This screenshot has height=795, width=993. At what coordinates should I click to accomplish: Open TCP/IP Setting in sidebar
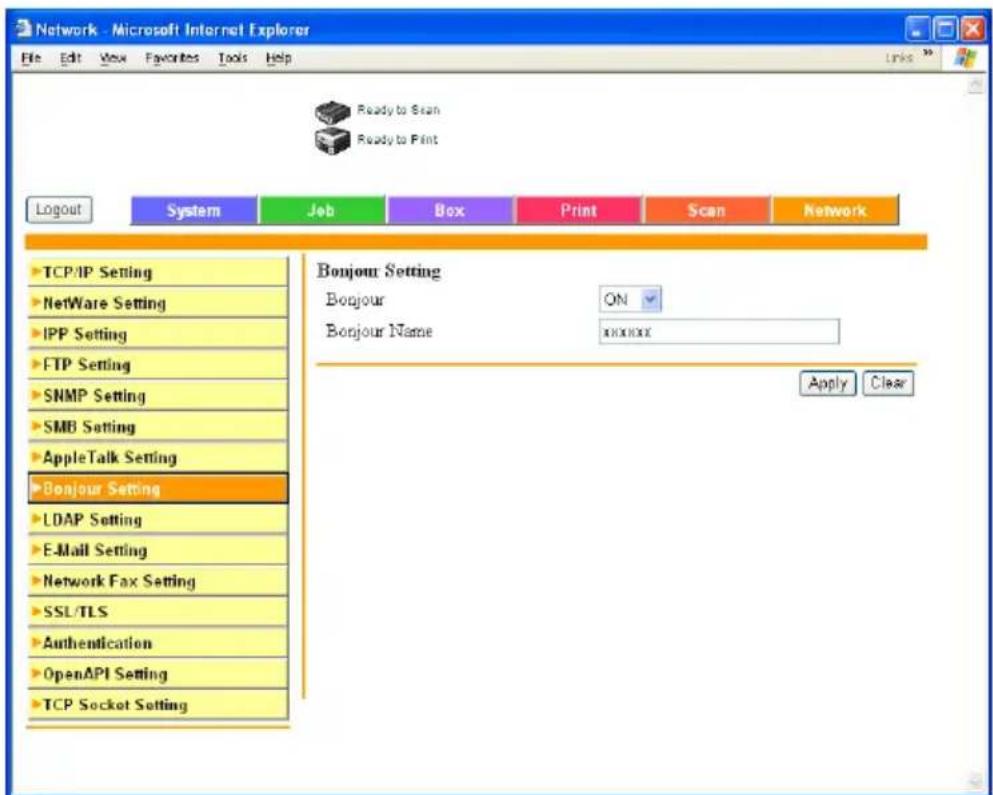click(x=158, y=272)
